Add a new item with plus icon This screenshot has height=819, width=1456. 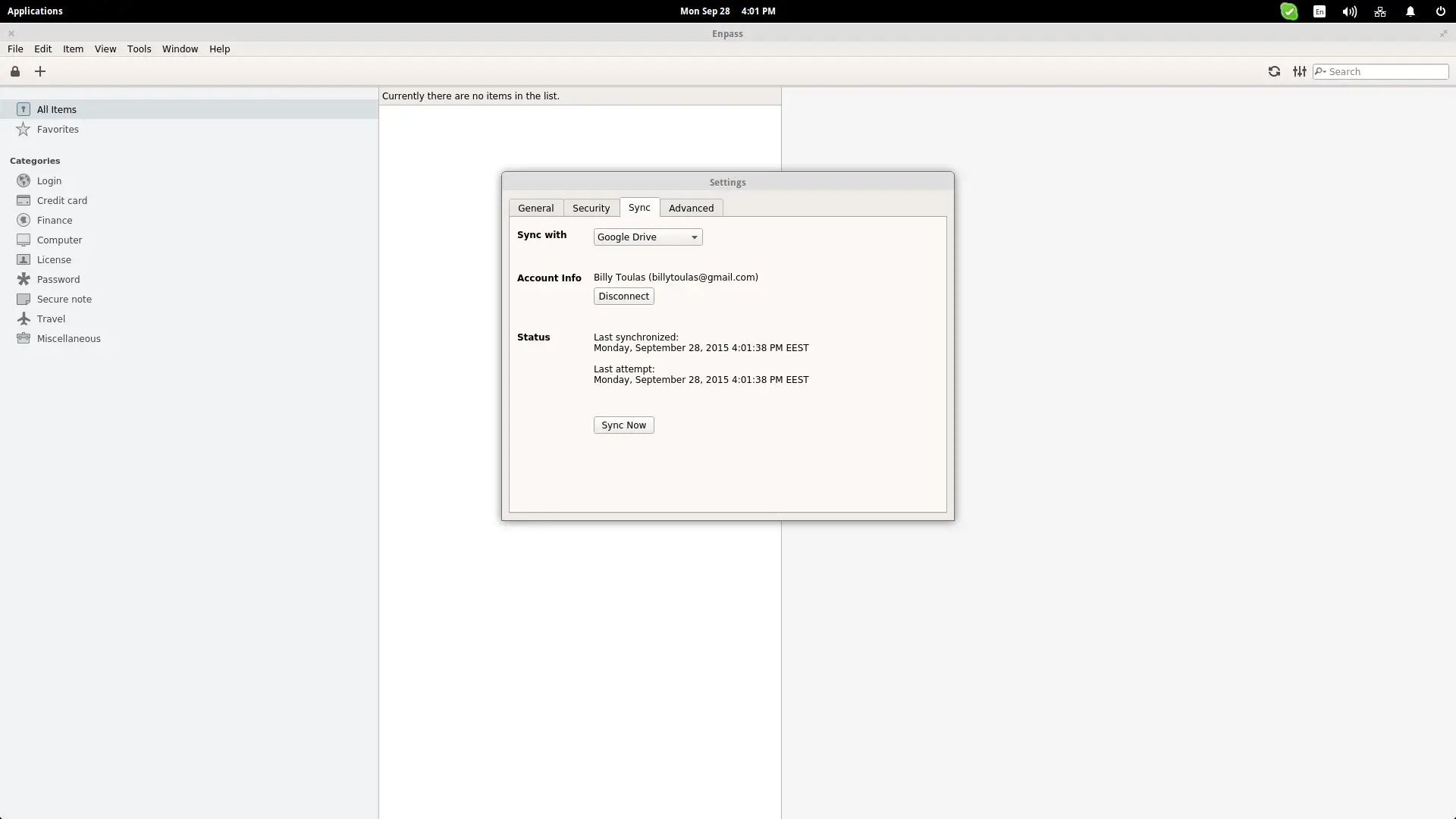coord(40,71)
